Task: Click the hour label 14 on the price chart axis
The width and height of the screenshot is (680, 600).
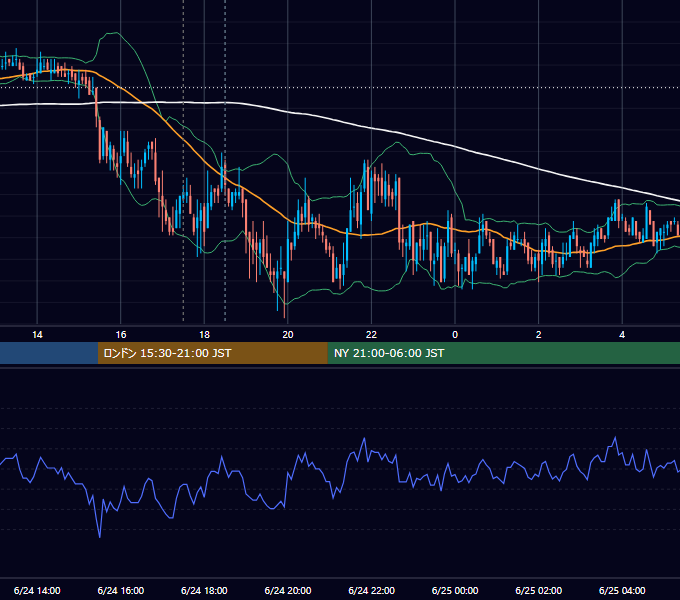Action: [x=37, y=335]
